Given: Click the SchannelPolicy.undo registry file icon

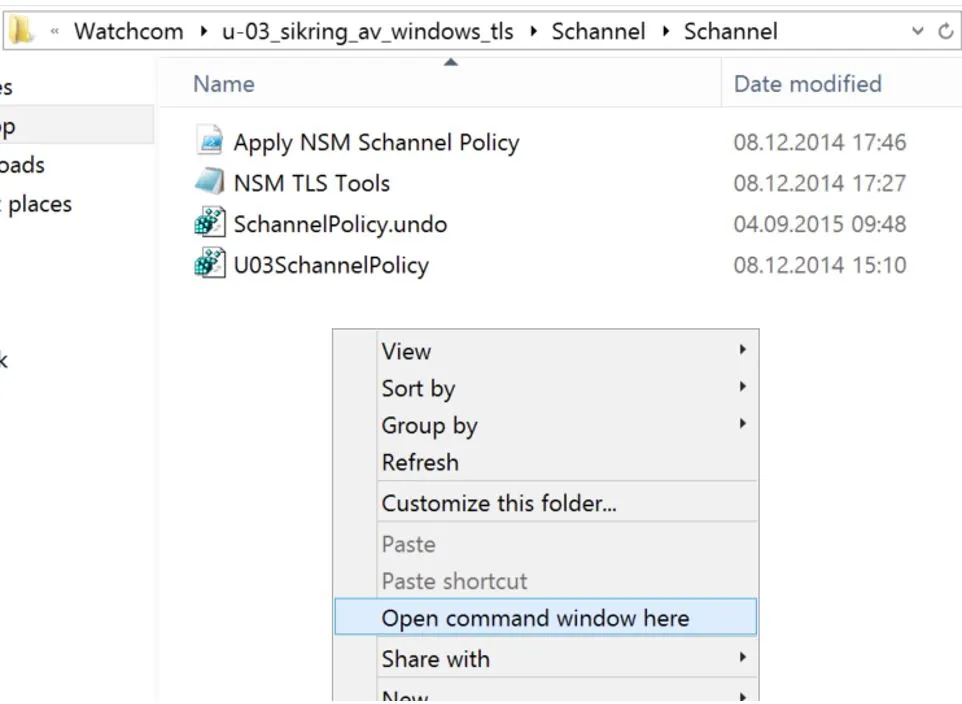Looking at the screenshot, I should [209, 224].
